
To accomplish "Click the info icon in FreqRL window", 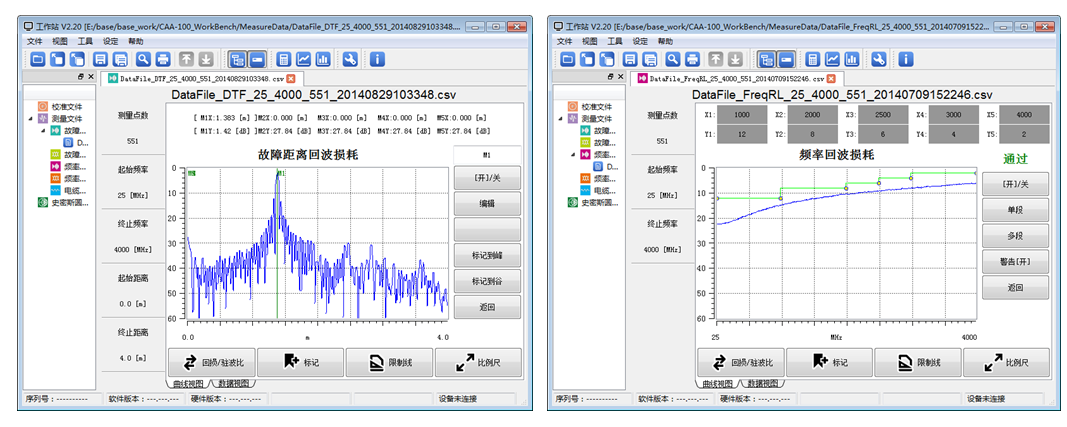I will click(905, 59).
